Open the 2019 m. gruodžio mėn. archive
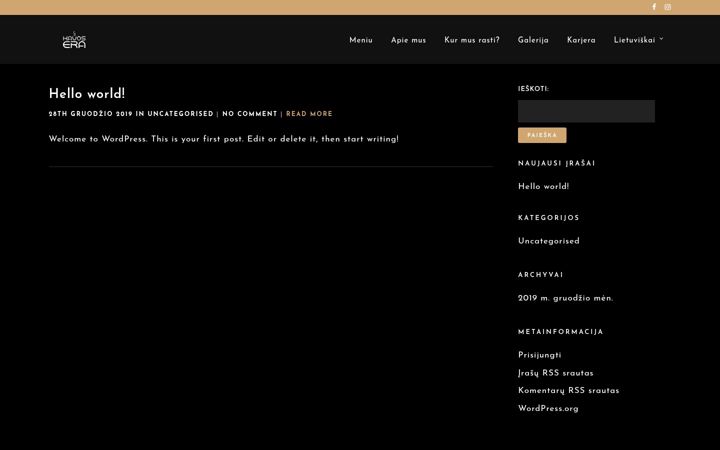 coord(565,298)
